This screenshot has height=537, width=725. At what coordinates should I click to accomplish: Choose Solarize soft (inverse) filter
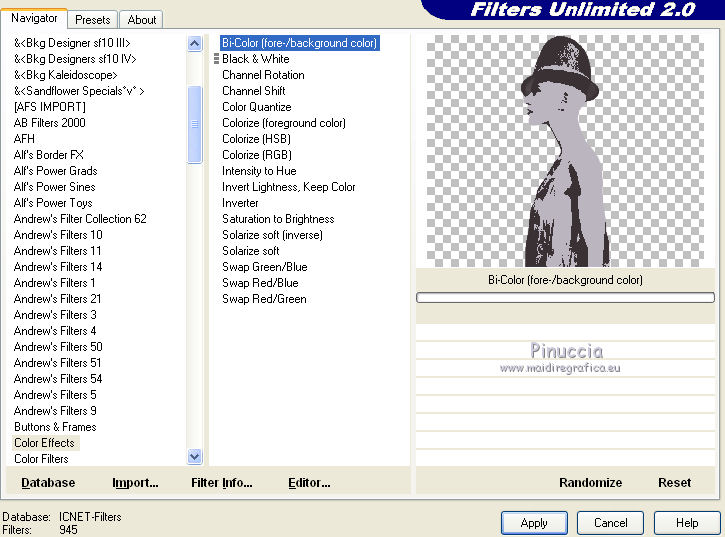coord(272,235)
